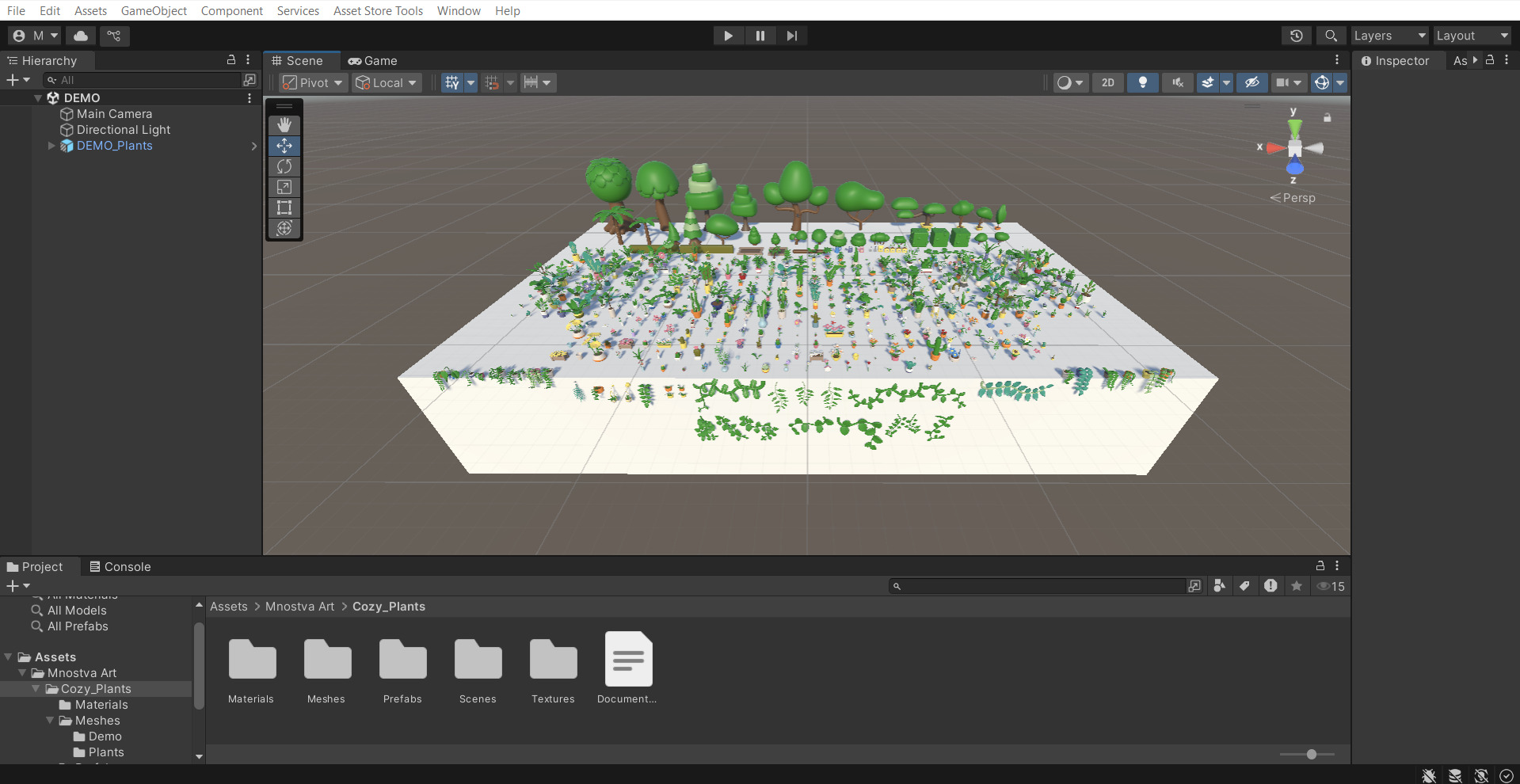Collapse the Cozy_Plants folder in tree
Image resolution: width=1520 pixels, height=784 pixels.
click(36, 689)
